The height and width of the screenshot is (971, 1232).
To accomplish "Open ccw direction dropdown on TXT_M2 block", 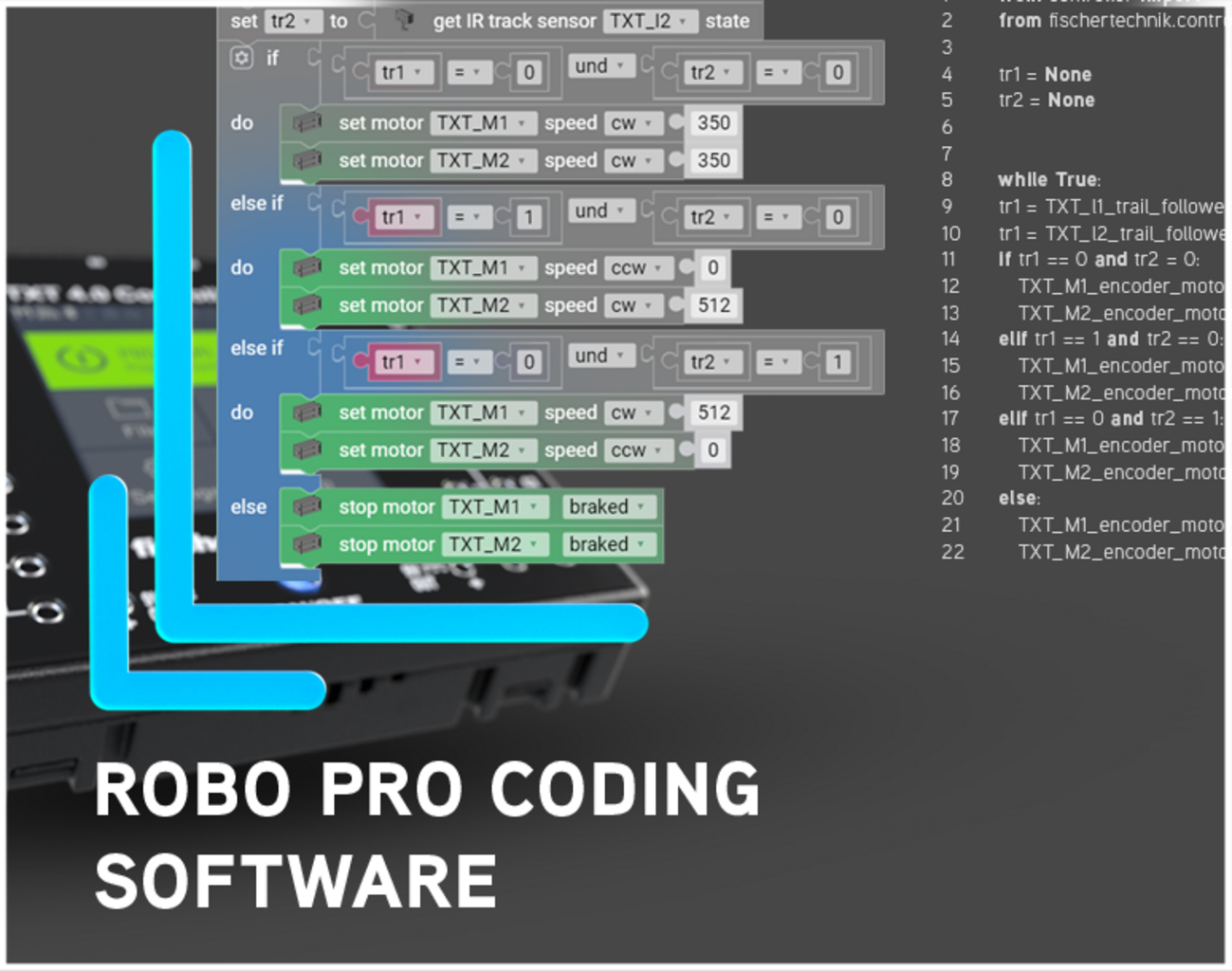I will pyautogui.click(x=635, y=450).
